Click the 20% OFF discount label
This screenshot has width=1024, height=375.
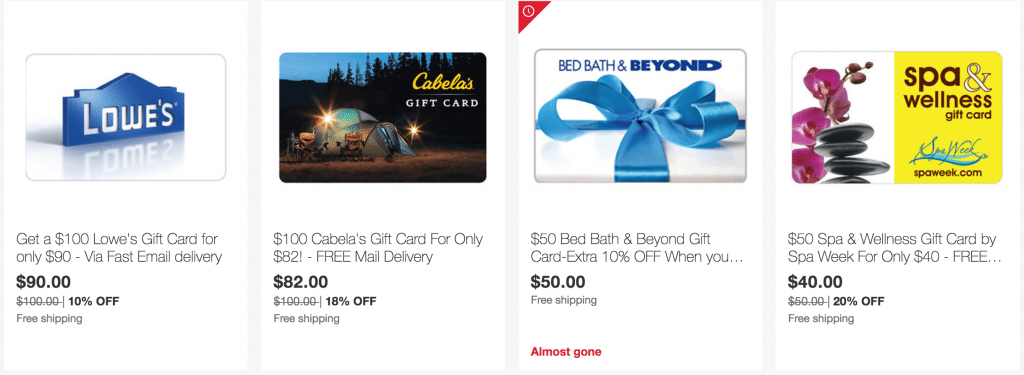[859, 301]
